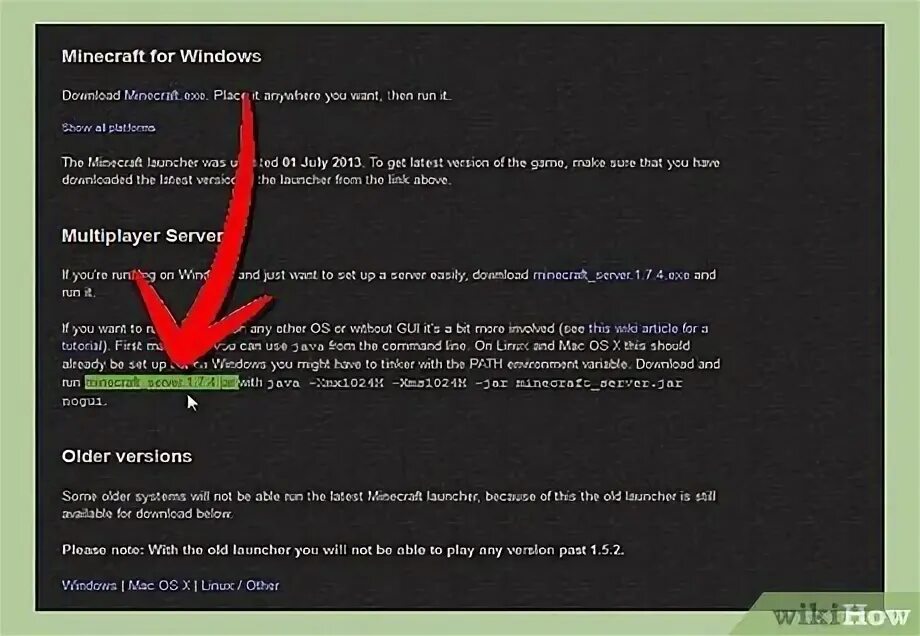Download minecraft_server.1.7.4.exe from its link
The image size is (920, 636).
[x=611, y=275]
